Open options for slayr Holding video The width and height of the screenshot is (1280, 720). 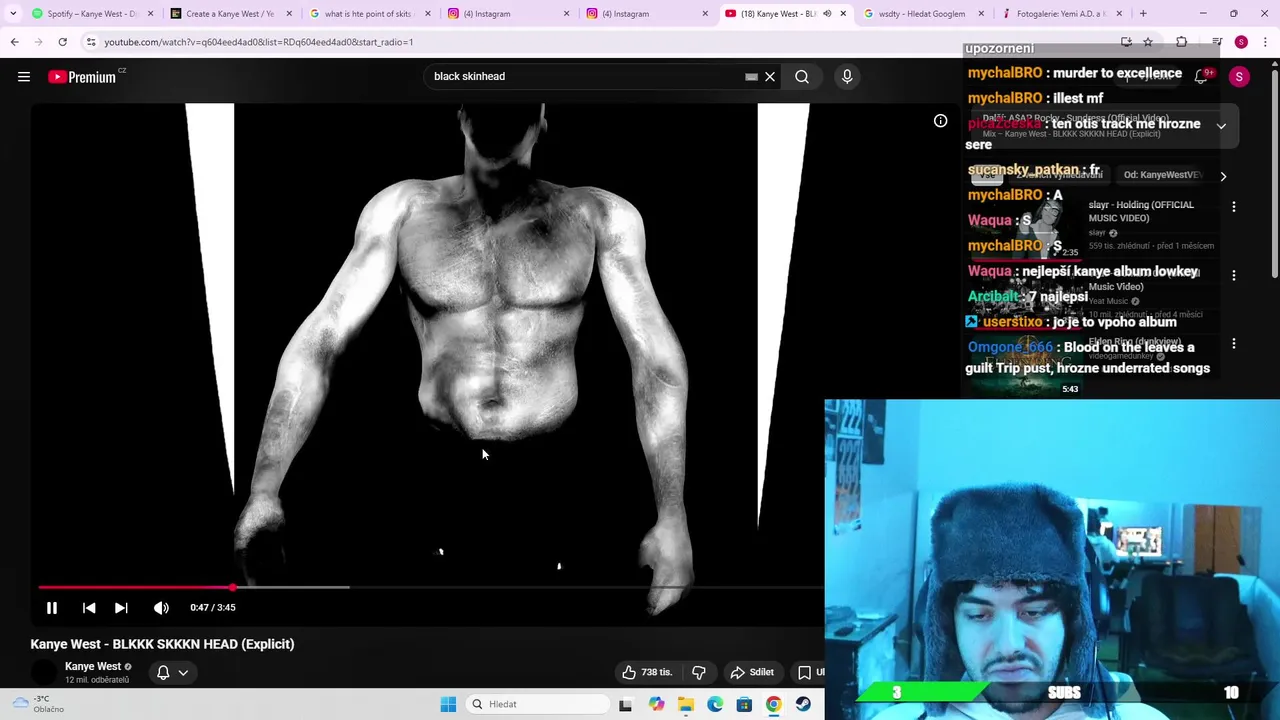tap(1234, 207)
